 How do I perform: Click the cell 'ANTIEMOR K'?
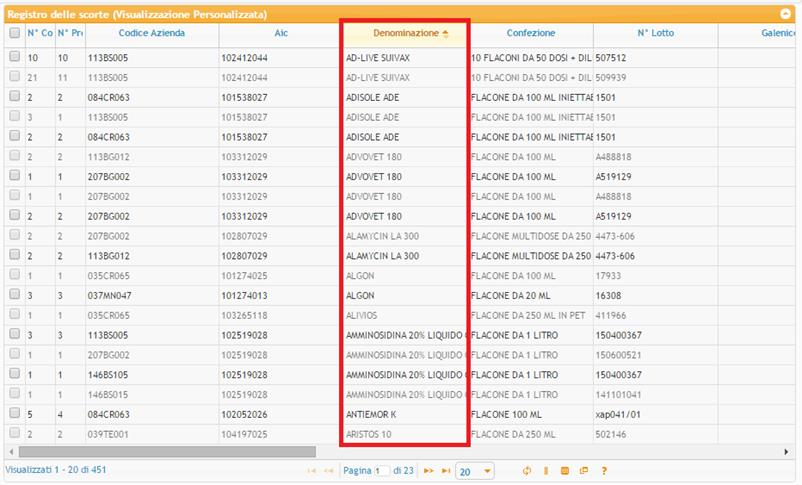coord(371,414)
